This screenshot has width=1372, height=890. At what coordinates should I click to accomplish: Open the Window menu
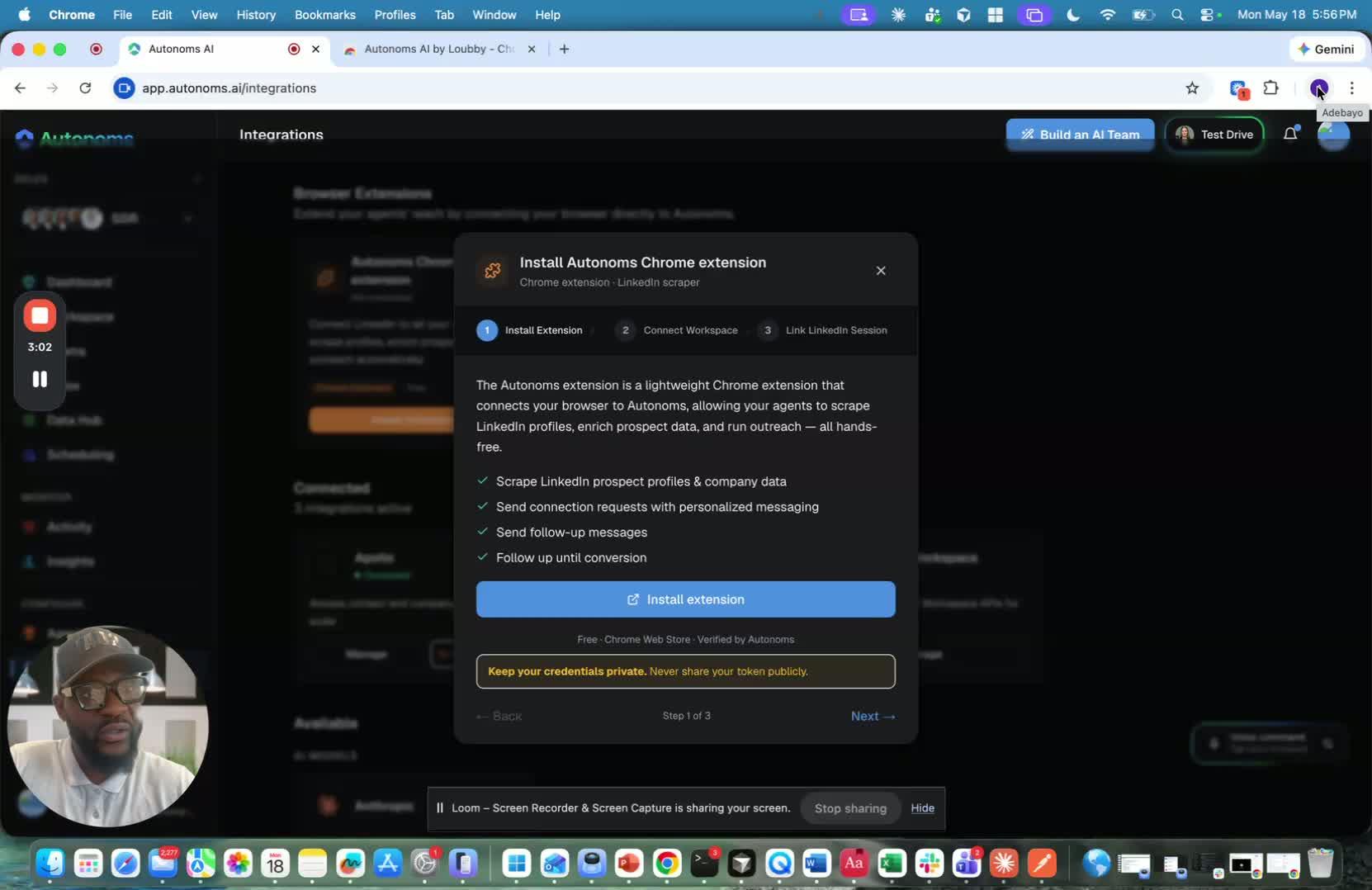point(494,14)
